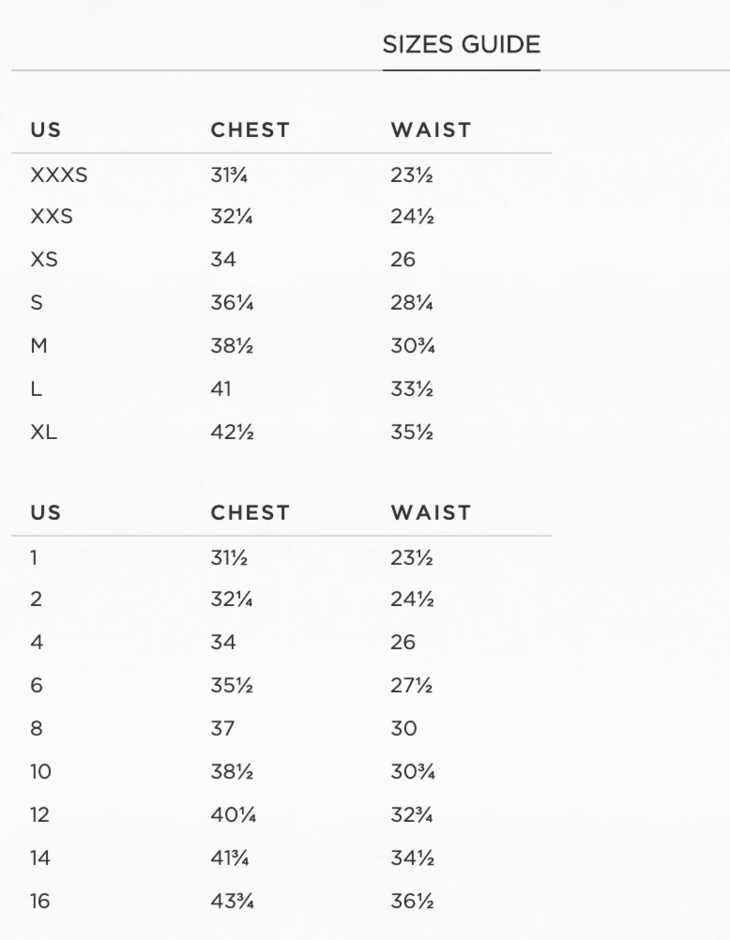The image size is (730, 940).
Task: Select the SIZES GUIDE tab
Action: (461, 45)
